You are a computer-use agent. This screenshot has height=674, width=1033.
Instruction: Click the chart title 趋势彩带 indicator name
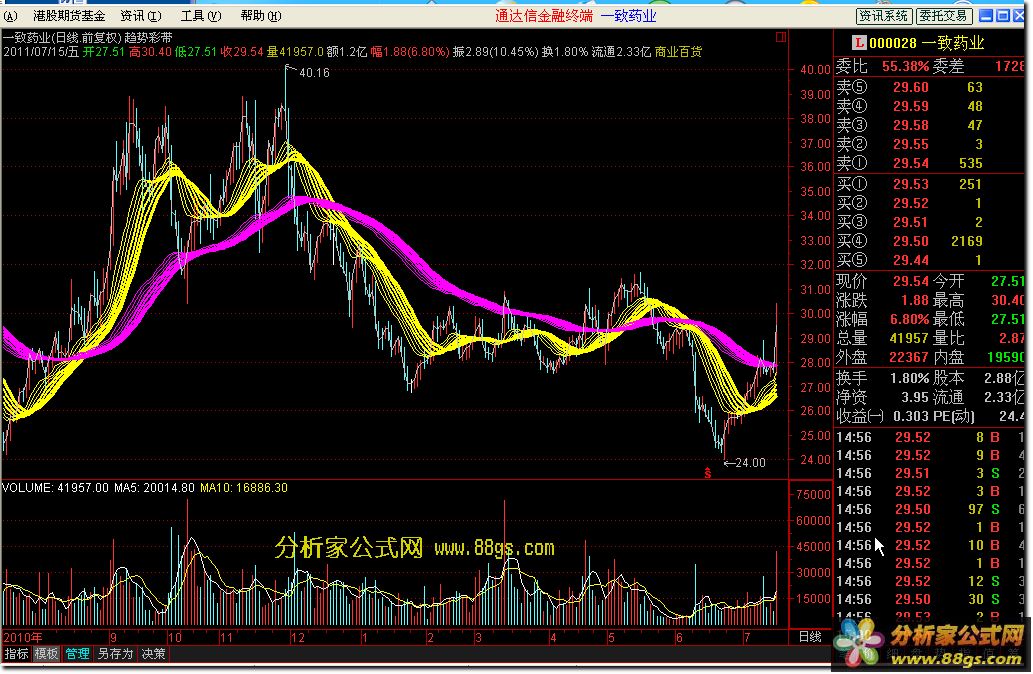point(148,38)
